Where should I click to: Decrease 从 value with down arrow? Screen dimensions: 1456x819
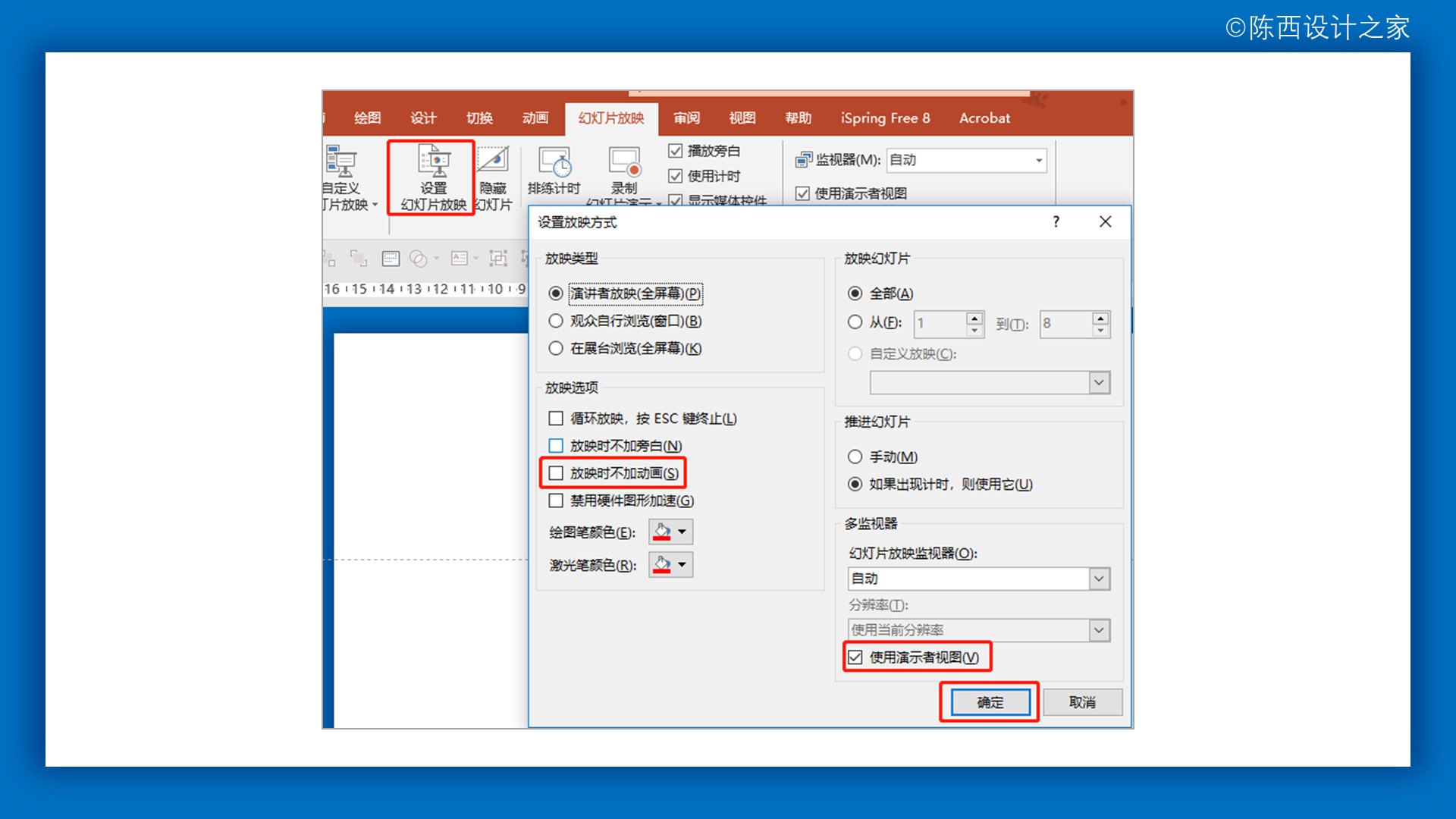point(975,331)
